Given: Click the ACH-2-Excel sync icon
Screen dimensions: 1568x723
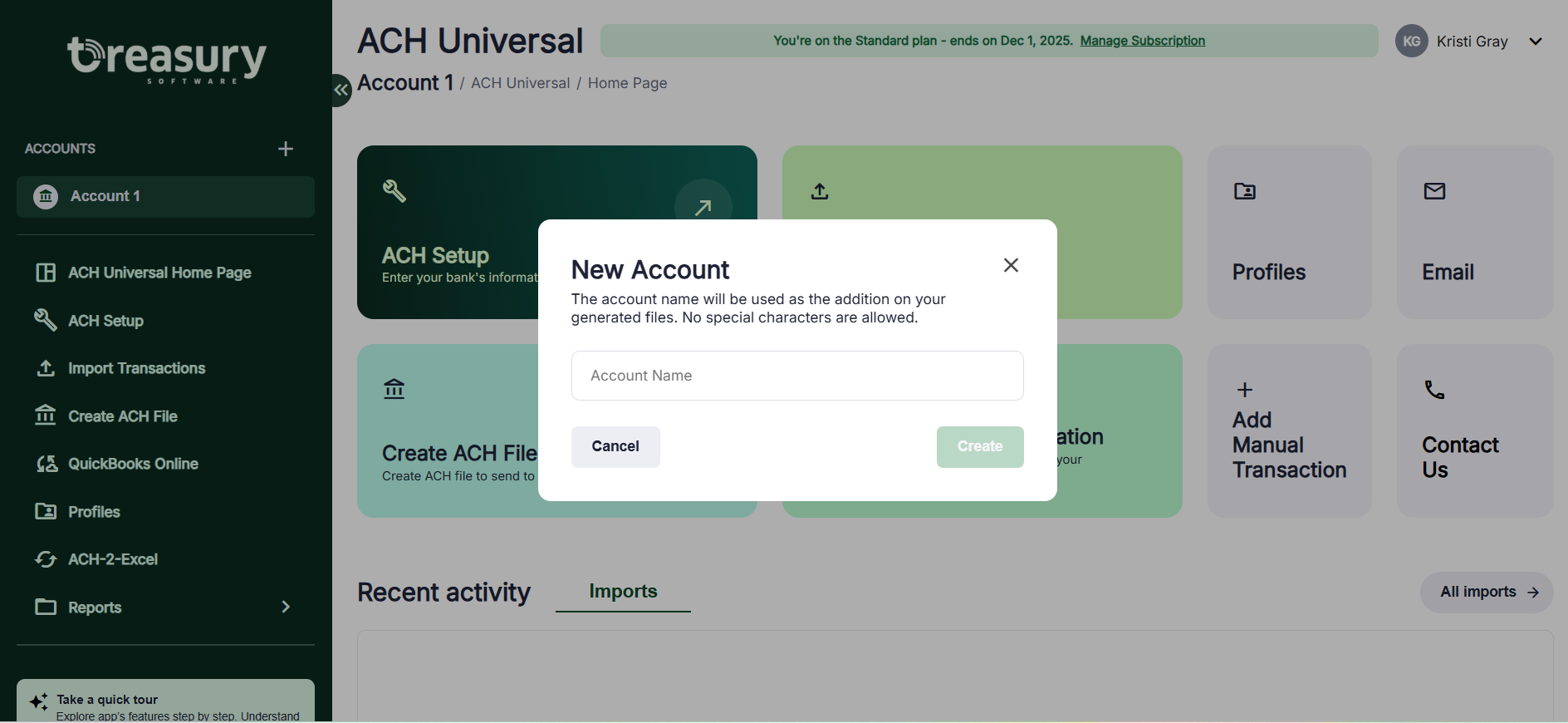Looking at the screenshot, I should [x=46, y=559].
